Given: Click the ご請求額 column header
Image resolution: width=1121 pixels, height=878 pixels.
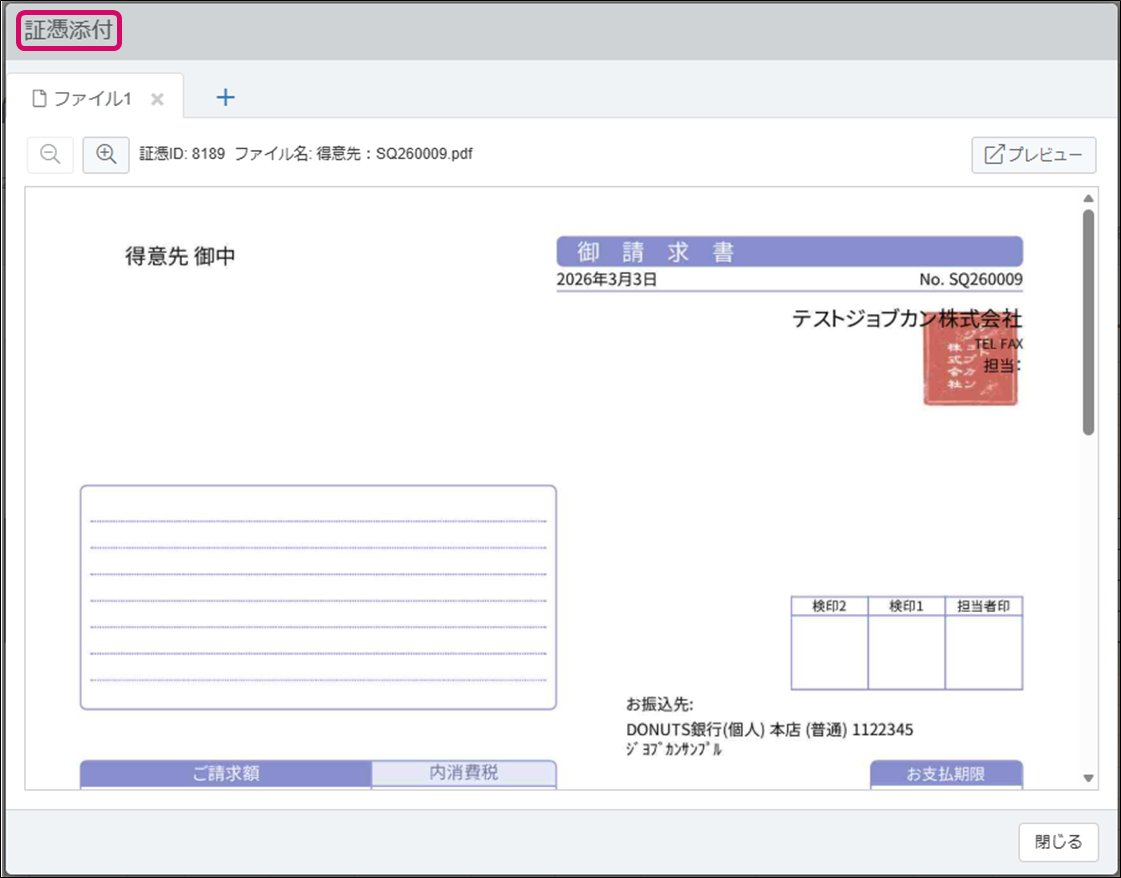Looking at the screenshot, I should 226,773.
